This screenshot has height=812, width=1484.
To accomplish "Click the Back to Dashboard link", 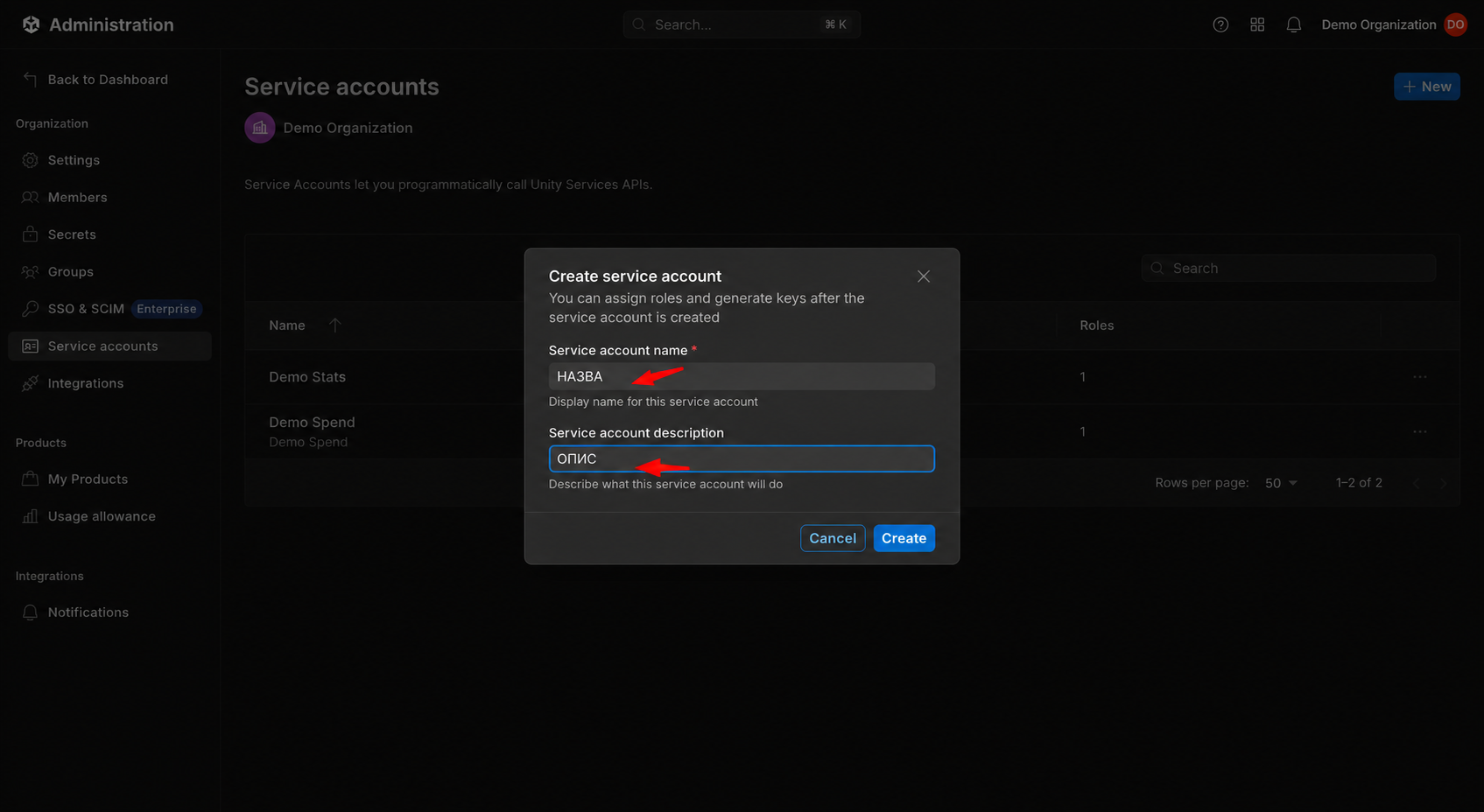I will tap(108, 80).
